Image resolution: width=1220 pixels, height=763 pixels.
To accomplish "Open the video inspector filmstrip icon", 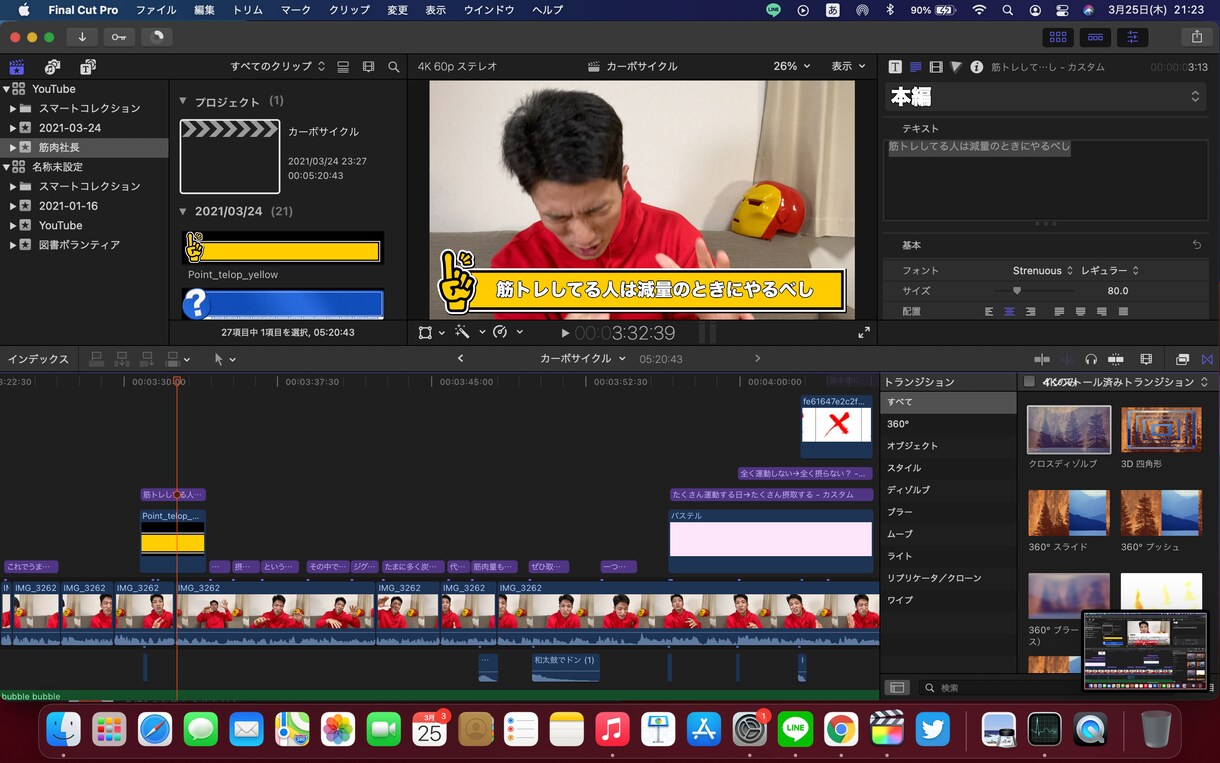I will coord(935,67).
